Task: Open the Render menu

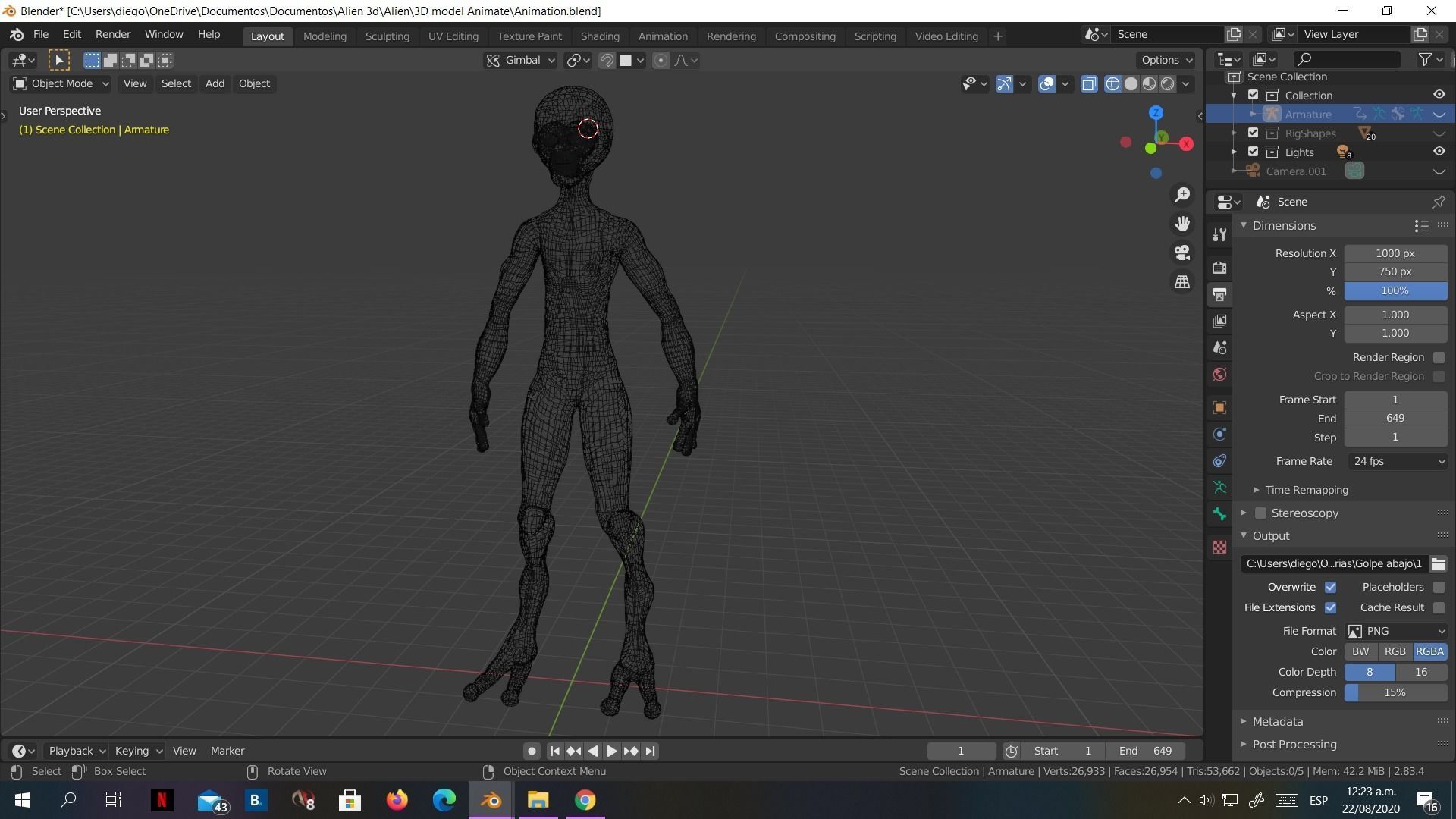Action: point(112,34)
